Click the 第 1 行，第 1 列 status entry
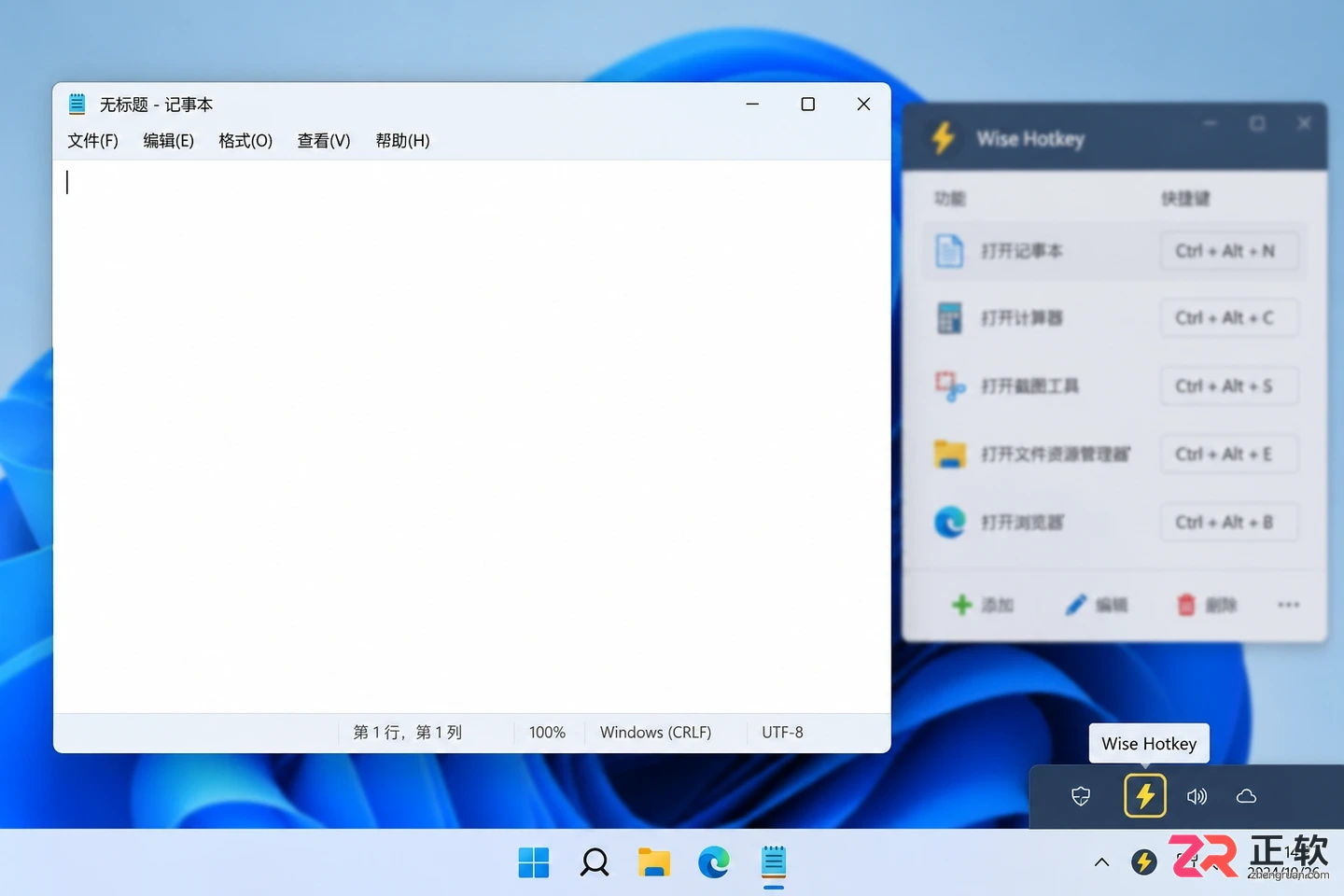Viewport: 1344px width, 896px height. click(x=408, y=733)
